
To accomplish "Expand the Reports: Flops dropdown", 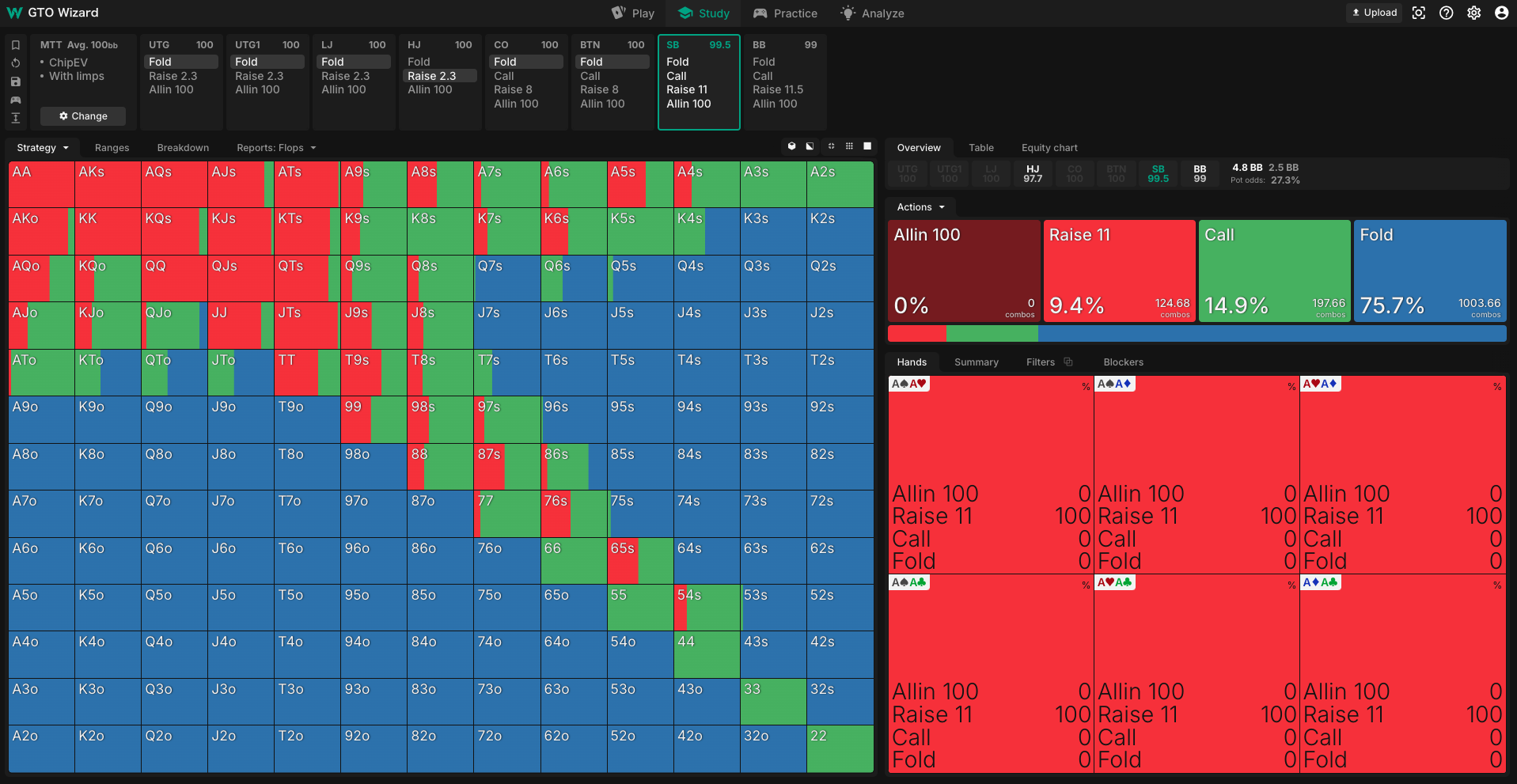I will (276, 148).
